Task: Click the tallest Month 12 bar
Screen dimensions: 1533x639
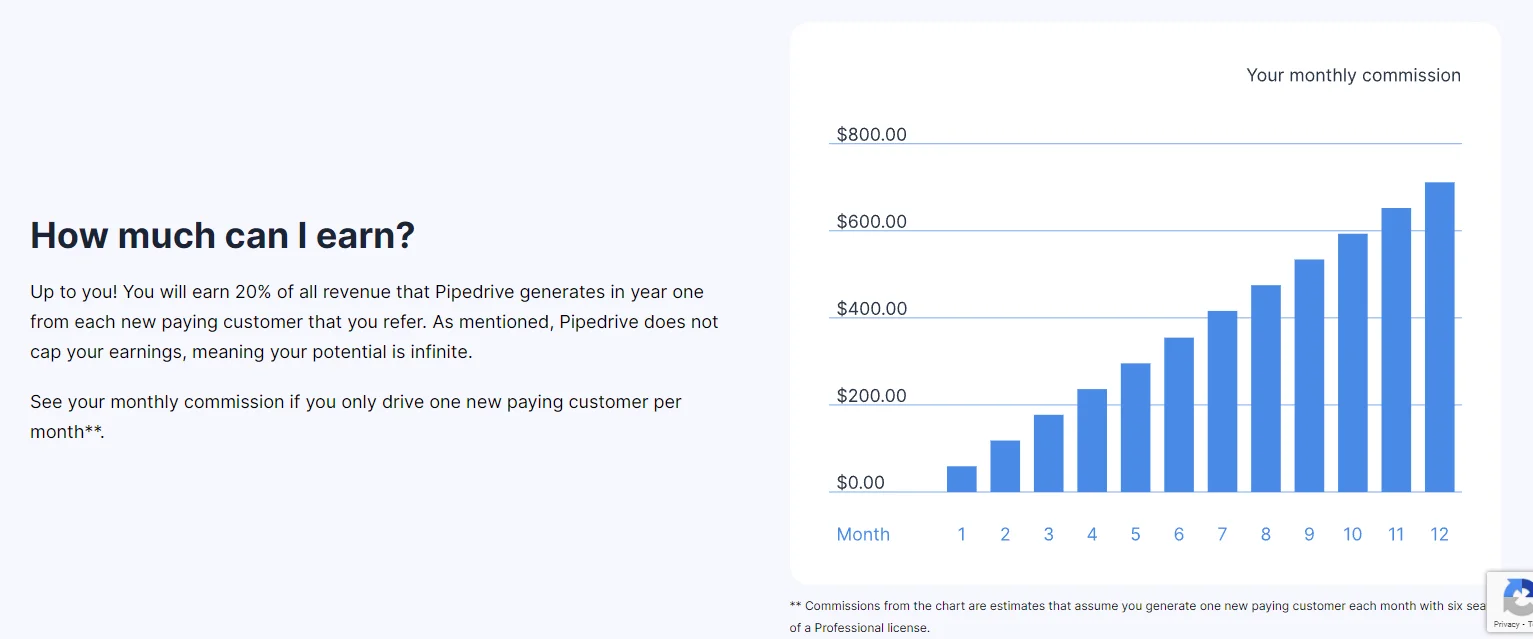Action: click(x=1440, y=337)
